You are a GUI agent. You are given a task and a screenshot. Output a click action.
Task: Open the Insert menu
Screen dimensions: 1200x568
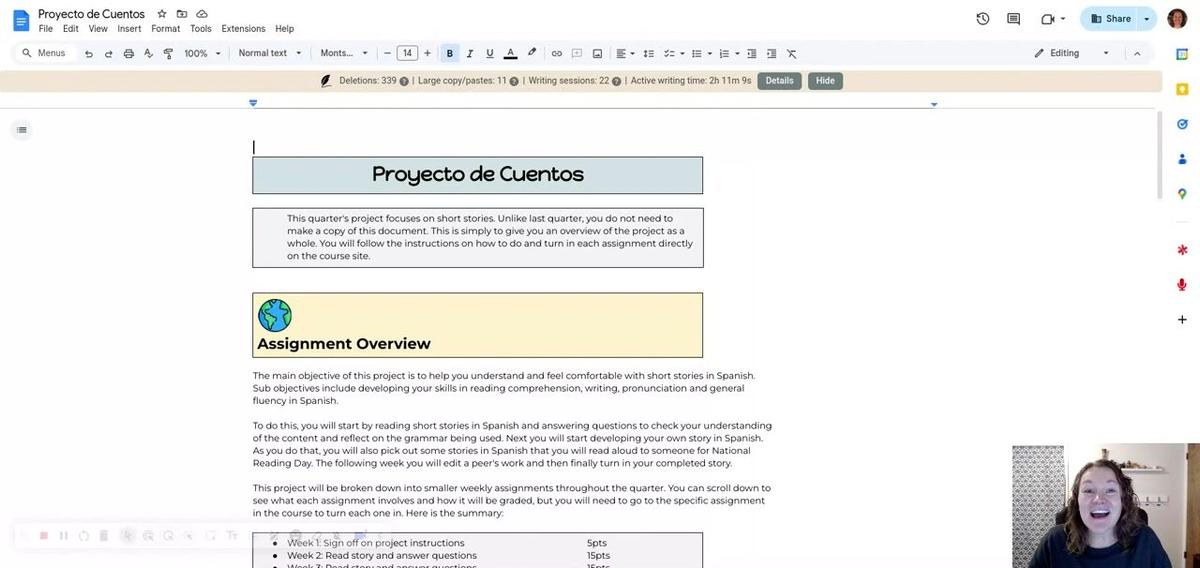click(x=129, y=29)
